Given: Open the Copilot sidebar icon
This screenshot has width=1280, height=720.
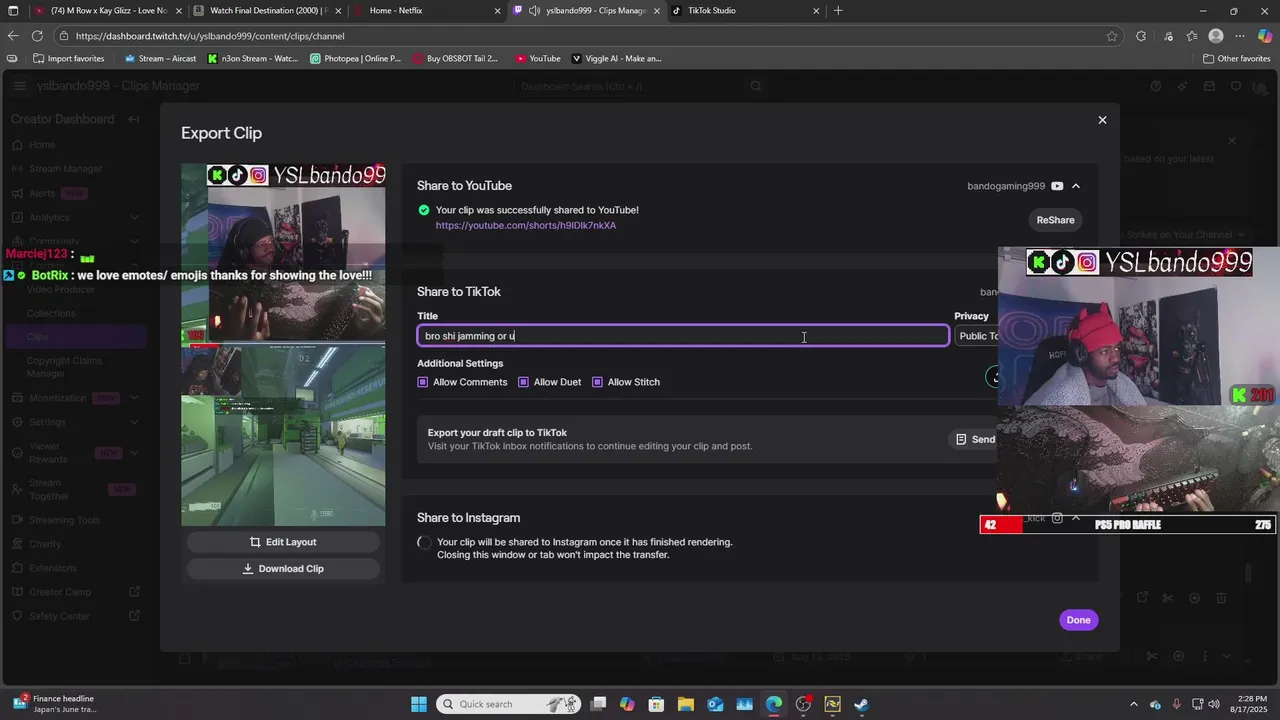Looking at the screenshot, I should (x=1265, y=36).
